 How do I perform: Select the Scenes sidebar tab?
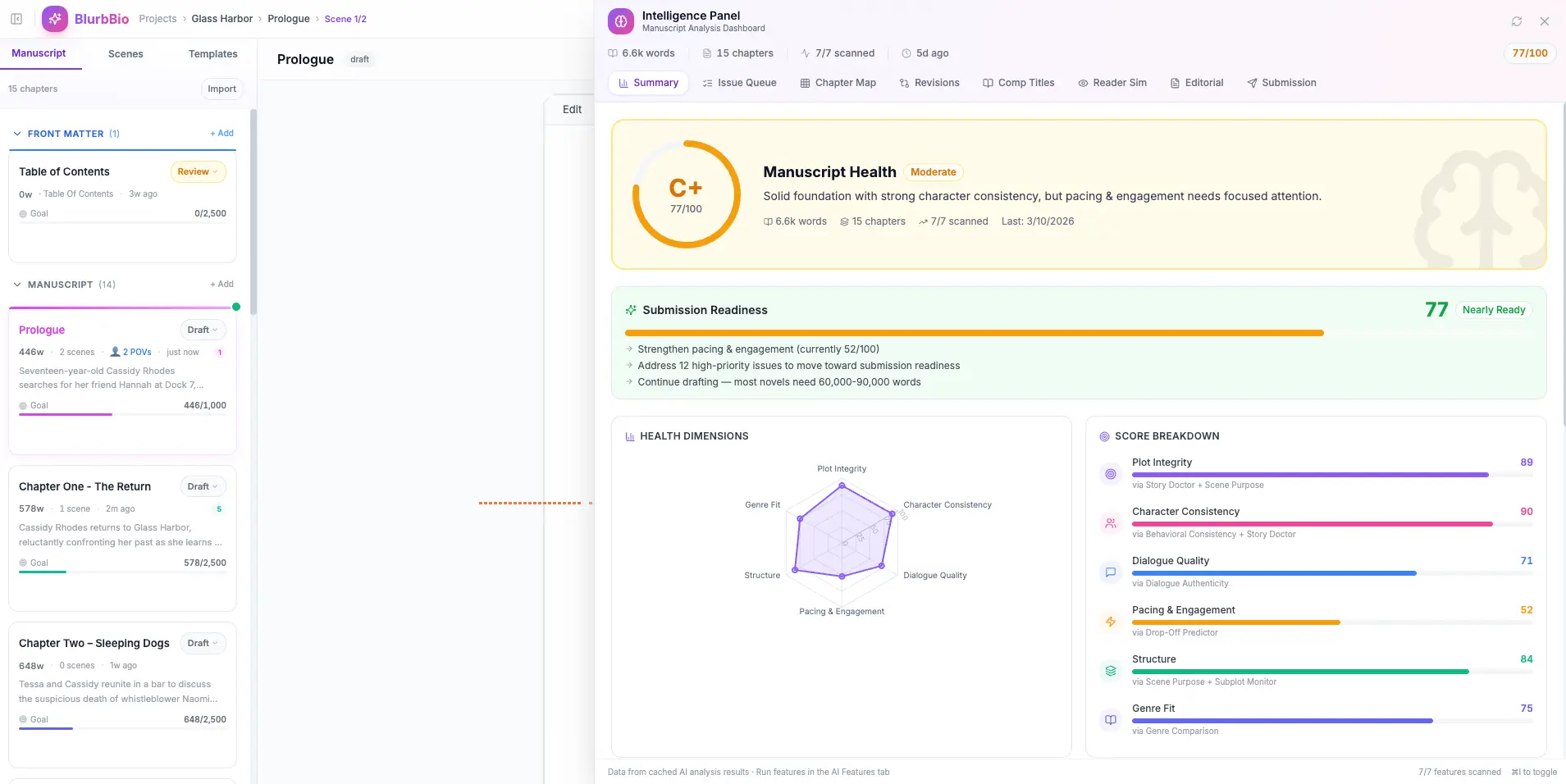(126, 54)
